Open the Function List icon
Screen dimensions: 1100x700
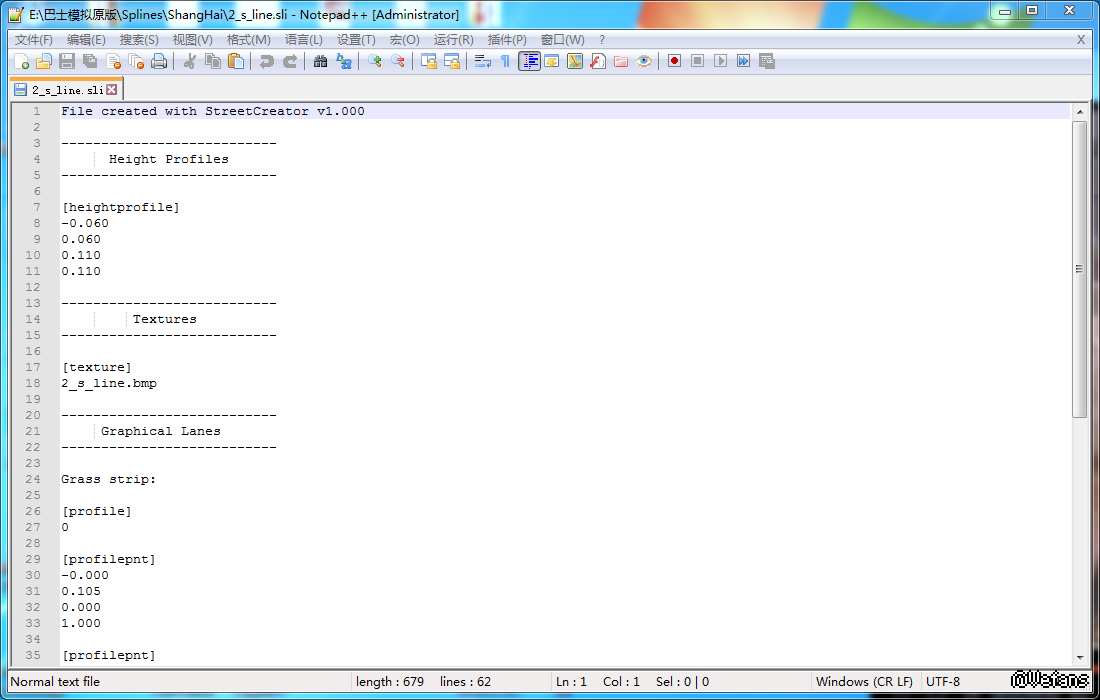click(598, 62)
